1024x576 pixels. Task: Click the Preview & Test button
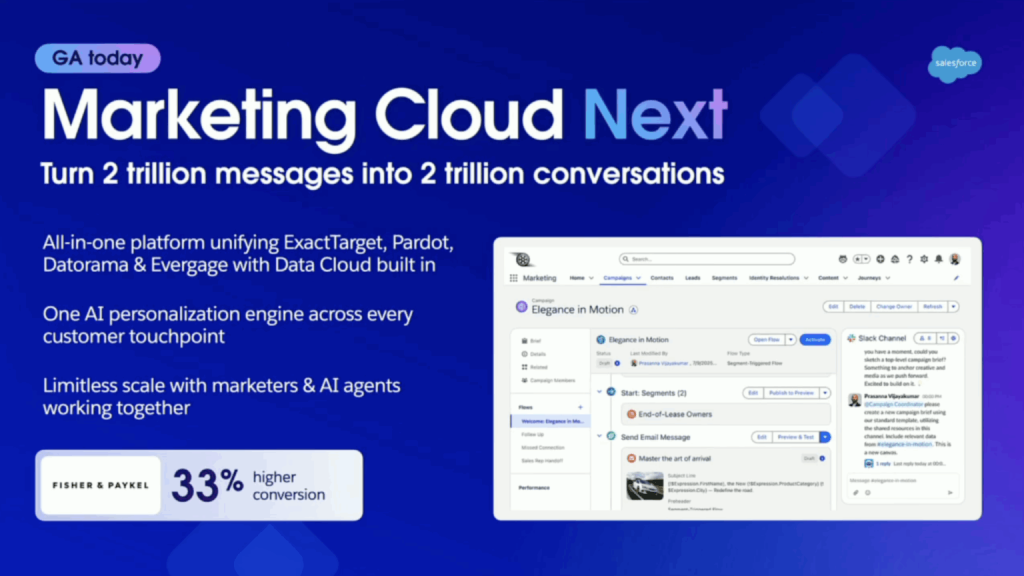[x=795, y=437]
